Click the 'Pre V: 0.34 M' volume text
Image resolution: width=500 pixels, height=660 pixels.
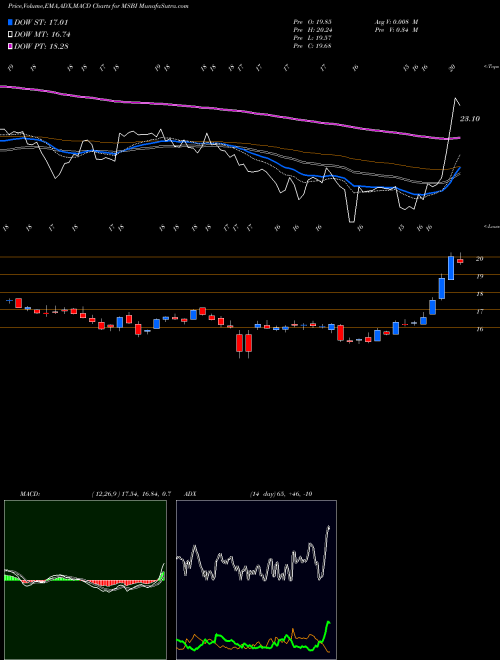[396, 30]
